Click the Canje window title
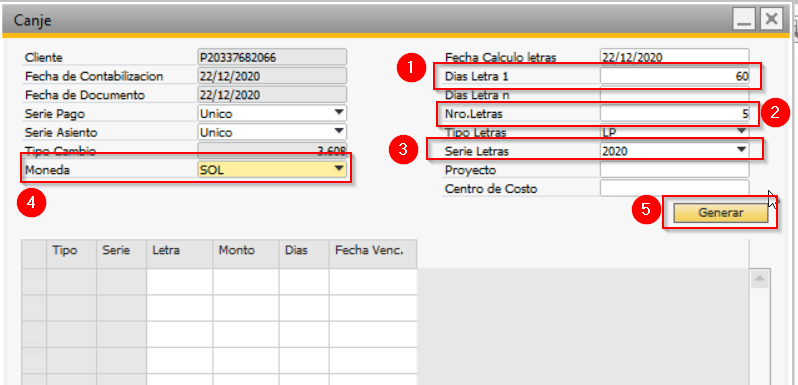The width and height of the screenshot is (798, 385). pyautogui.click(x=32, y=20)
